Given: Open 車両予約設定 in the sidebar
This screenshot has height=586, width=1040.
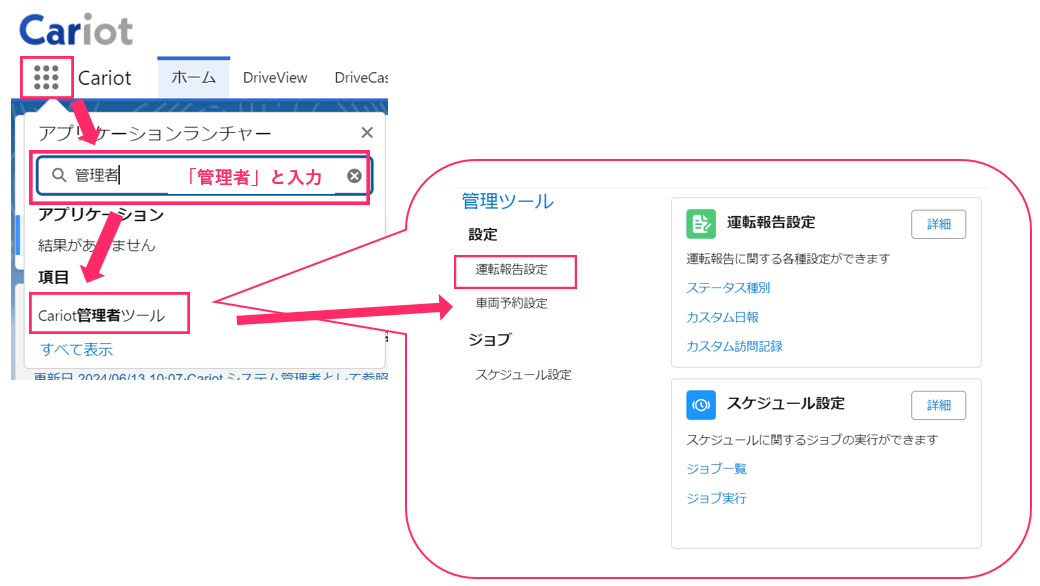Looking at the screenshot, I should pos(511,304).
